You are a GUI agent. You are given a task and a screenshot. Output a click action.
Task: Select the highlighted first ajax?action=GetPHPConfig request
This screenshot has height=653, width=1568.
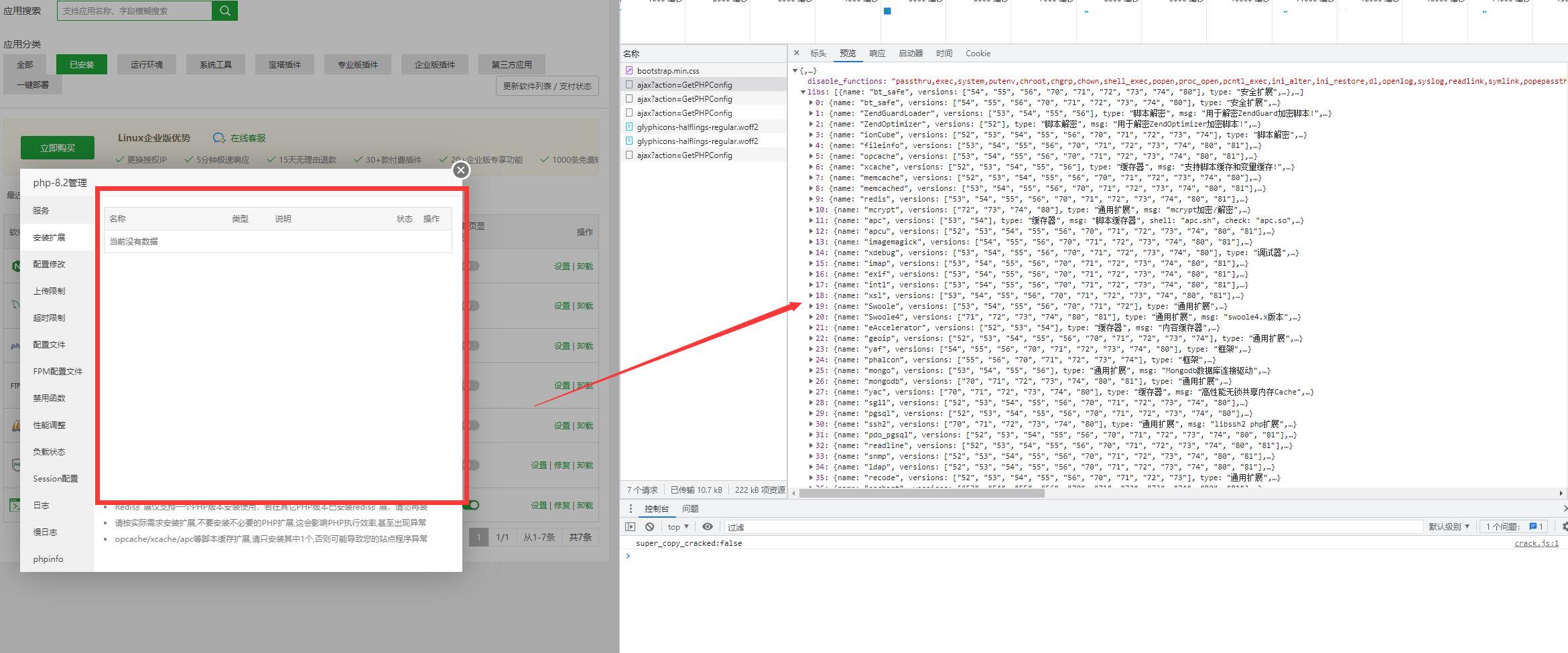click(703, 84)
